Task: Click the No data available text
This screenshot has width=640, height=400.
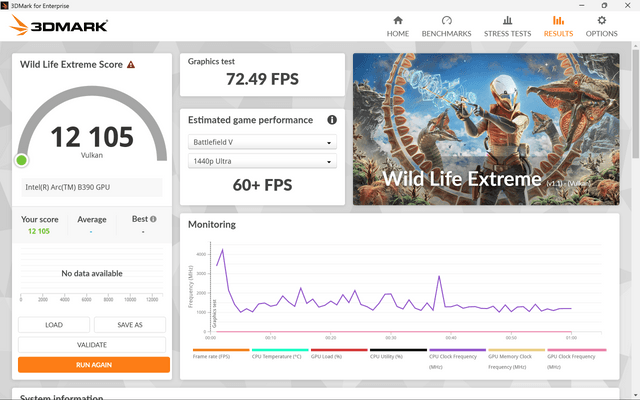Action: coord(92,273)
